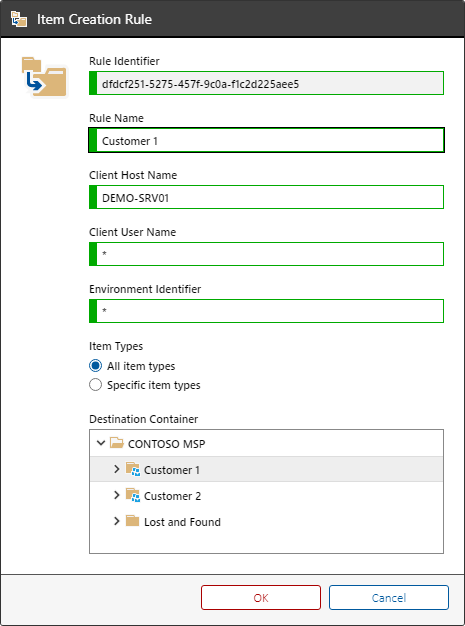
Task: Click the Lost and Found folder icon
Action: click(132, 521)
